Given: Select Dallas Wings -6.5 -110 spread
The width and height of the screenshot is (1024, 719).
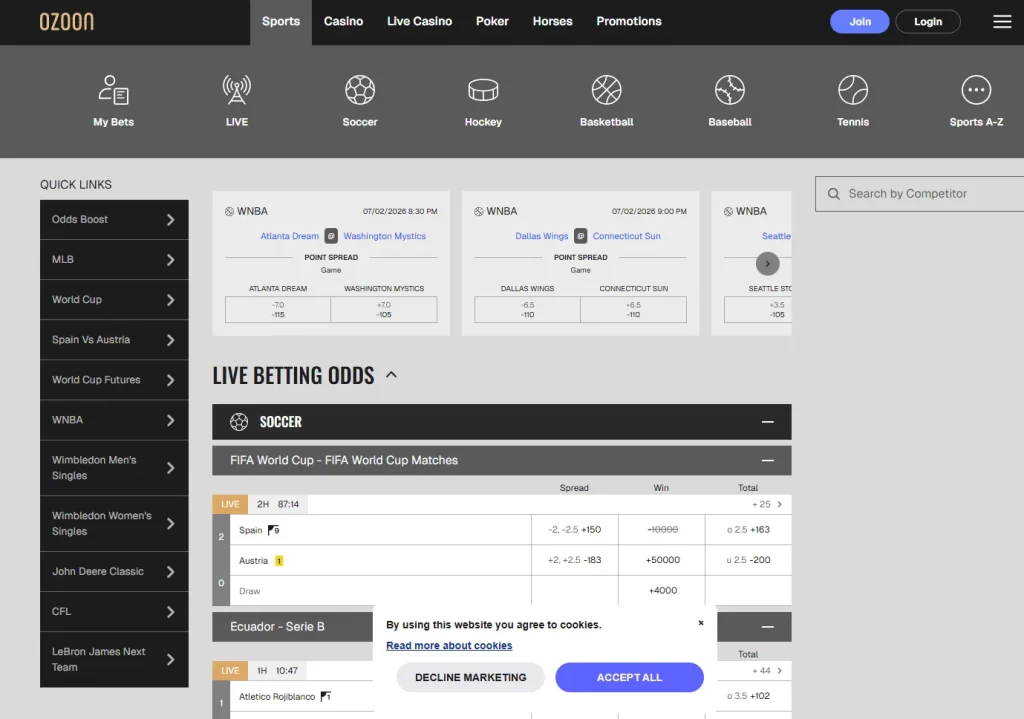Looking at the screenshot, I should pyautogui.click(x=528, y=310).
